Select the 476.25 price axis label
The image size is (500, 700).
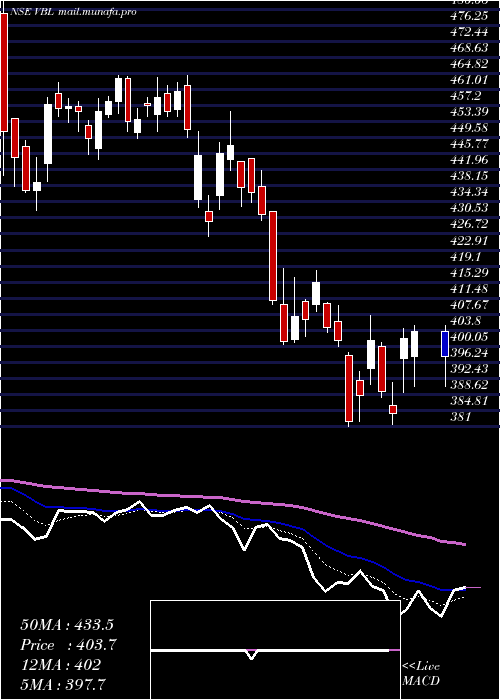pos(470,16)
